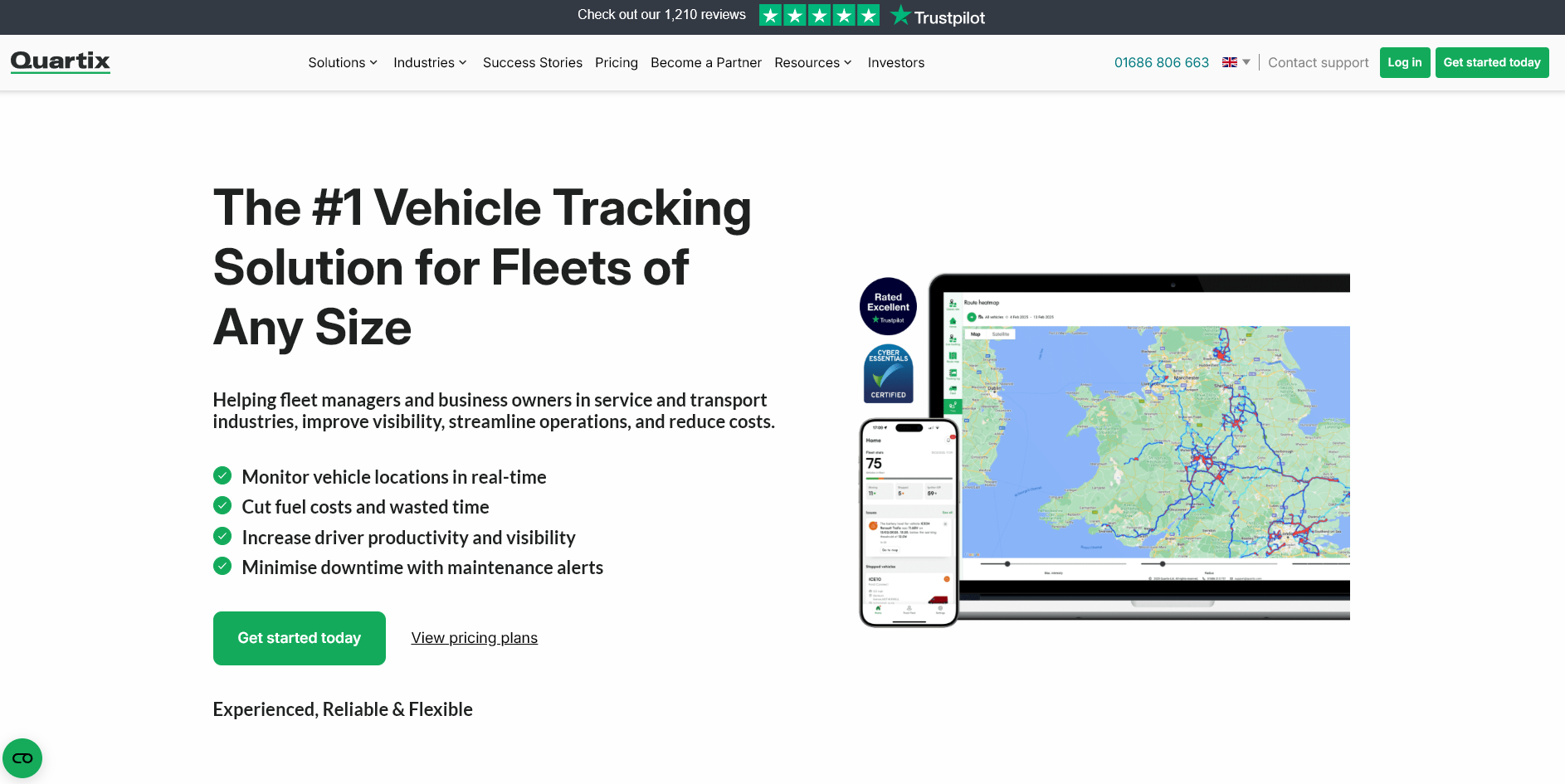Click the Contact support link
The width and height of the screenshot is (1565, 784).
click(1319, 62)
